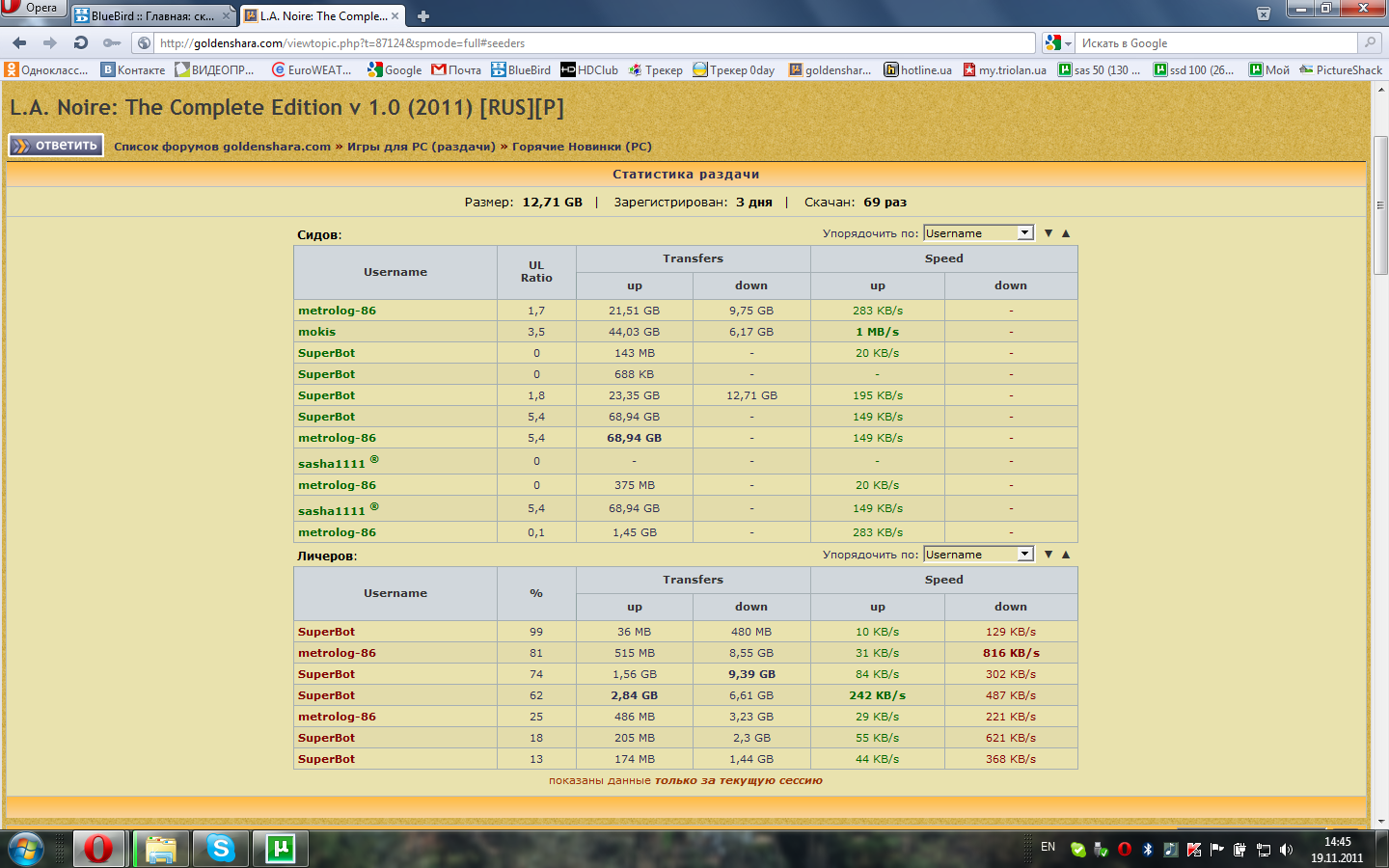Open Windows Explorer from the taskbar
This screenshot has height=868, width=1389.
click(x=160, y=849)
